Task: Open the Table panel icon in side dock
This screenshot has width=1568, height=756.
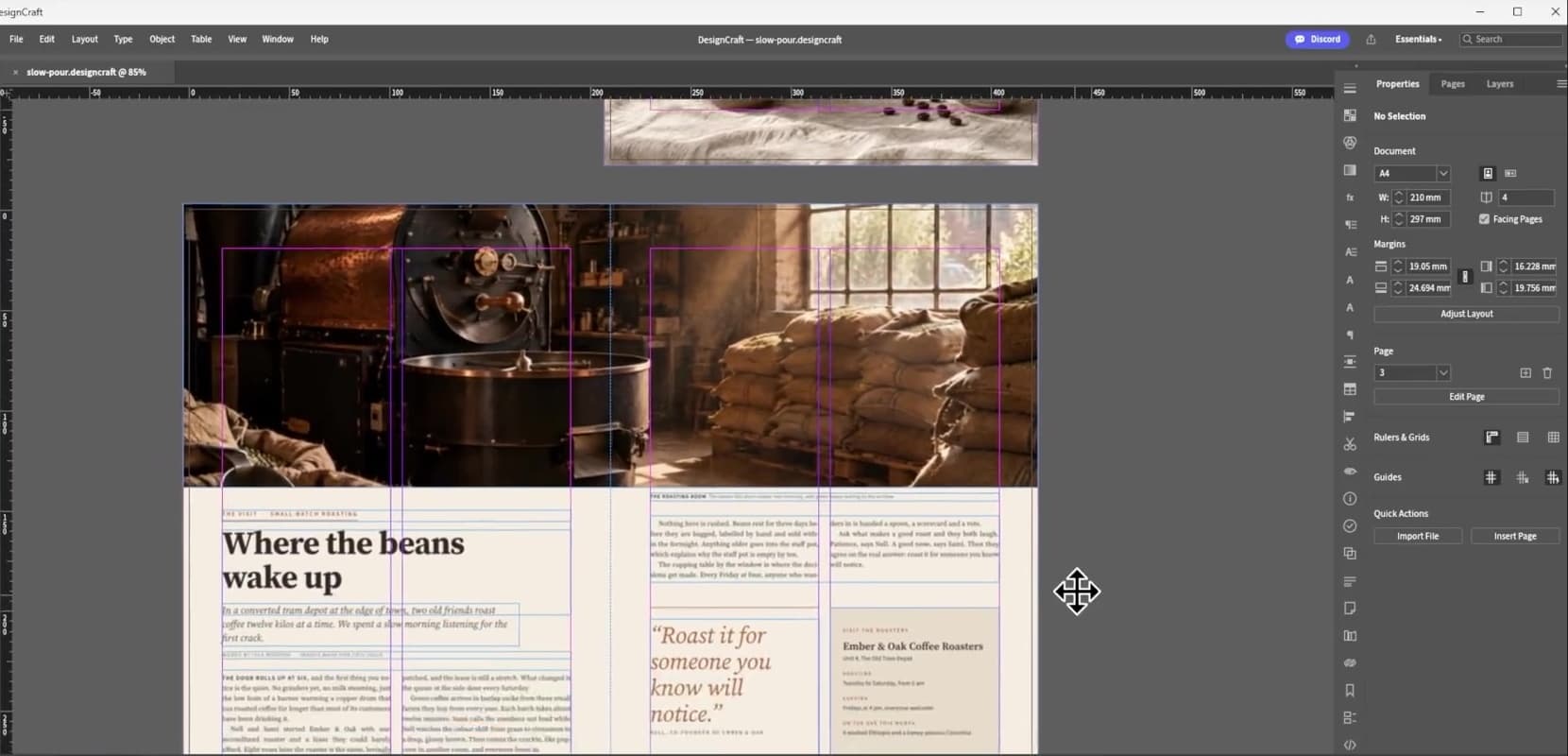Action: [x=1350, y=389]
